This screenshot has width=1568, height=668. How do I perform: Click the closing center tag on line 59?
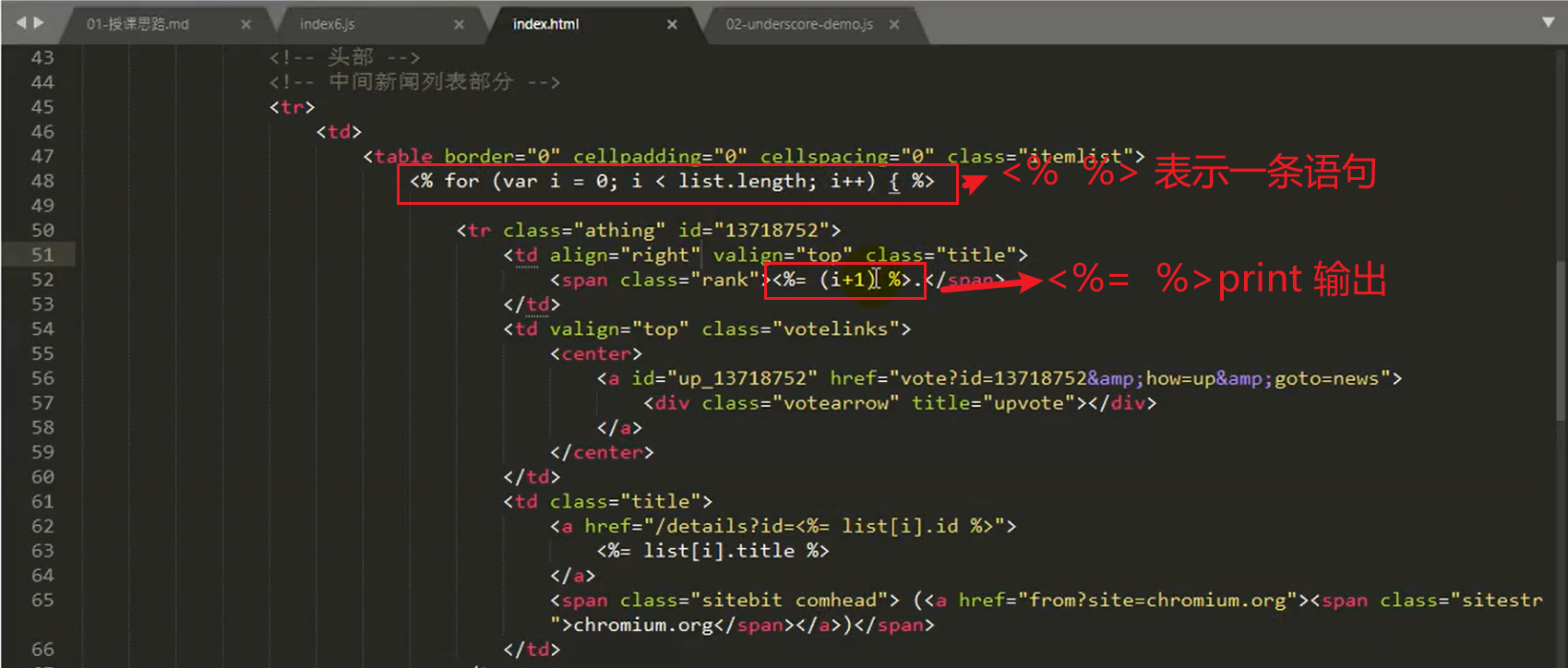[x=602, y=452]
